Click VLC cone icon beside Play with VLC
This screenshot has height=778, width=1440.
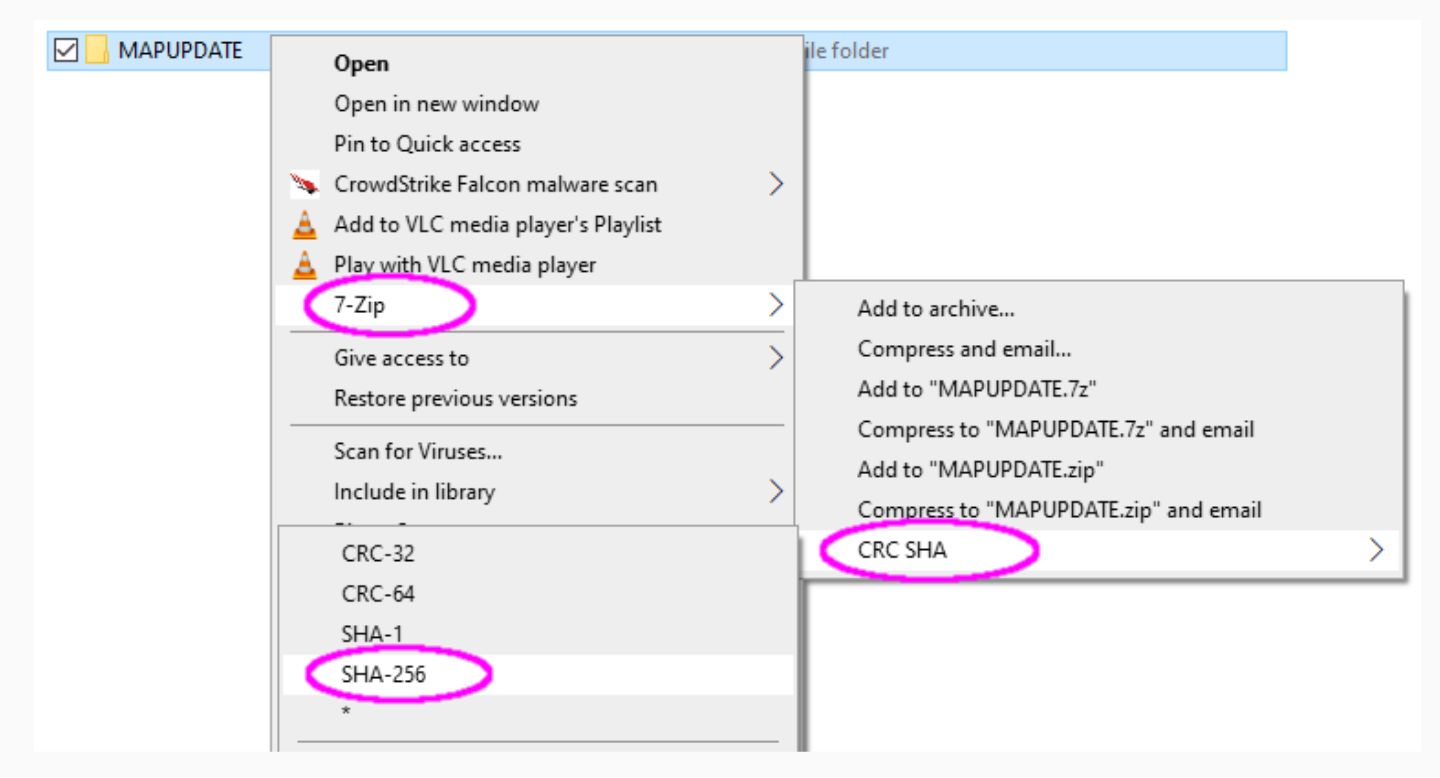[x=304, y=265]
